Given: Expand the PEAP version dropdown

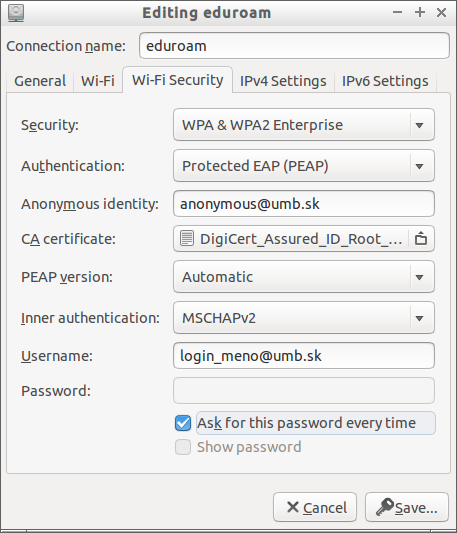Looking at the screenshot, I should tap(304, 277).
